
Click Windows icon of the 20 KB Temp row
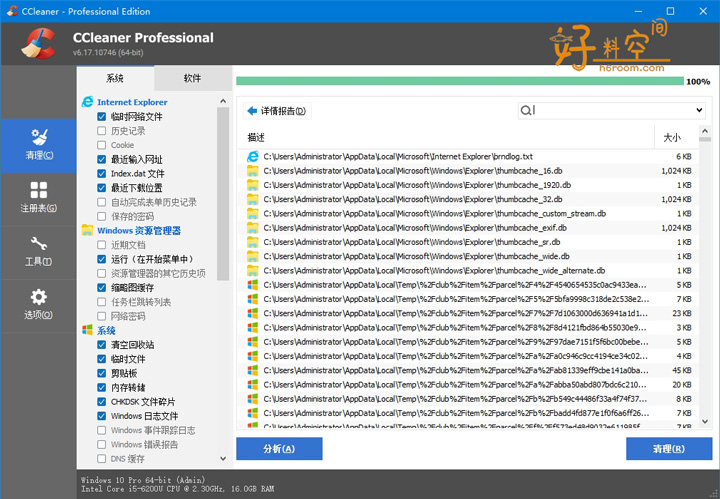pos(253,384)
